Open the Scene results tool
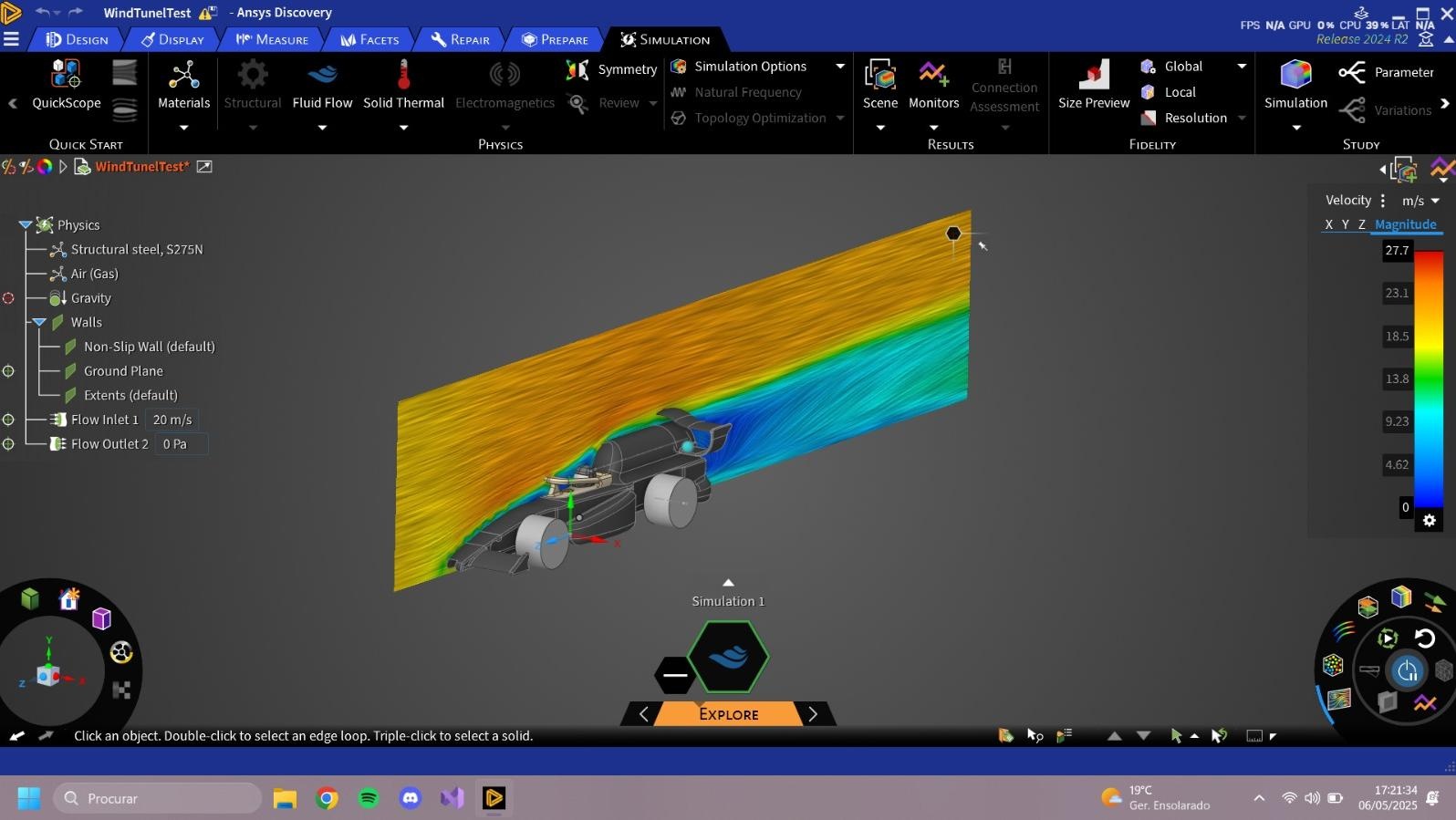 coord(880,84)
